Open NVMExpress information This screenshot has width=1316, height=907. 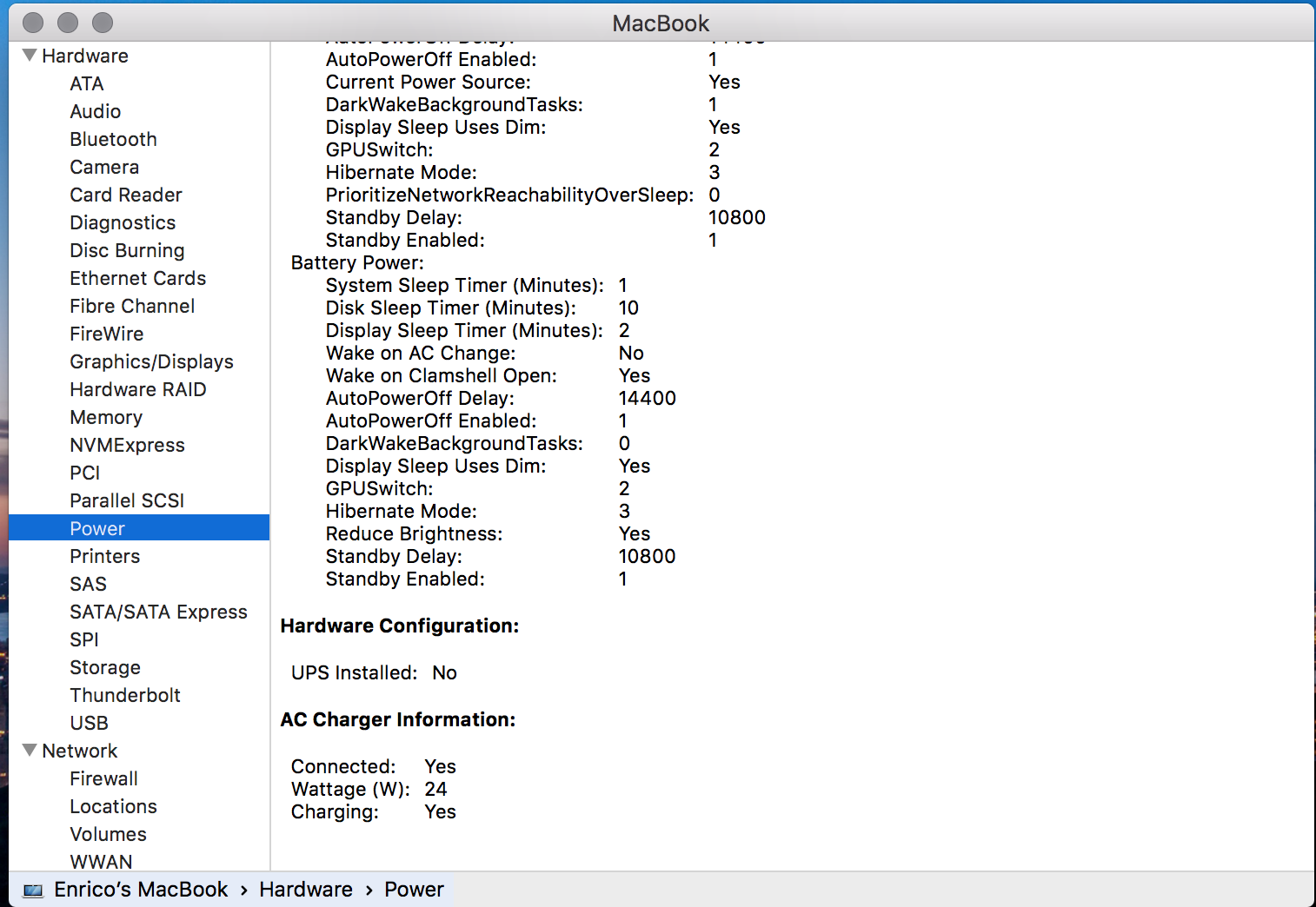pos(128,446)
